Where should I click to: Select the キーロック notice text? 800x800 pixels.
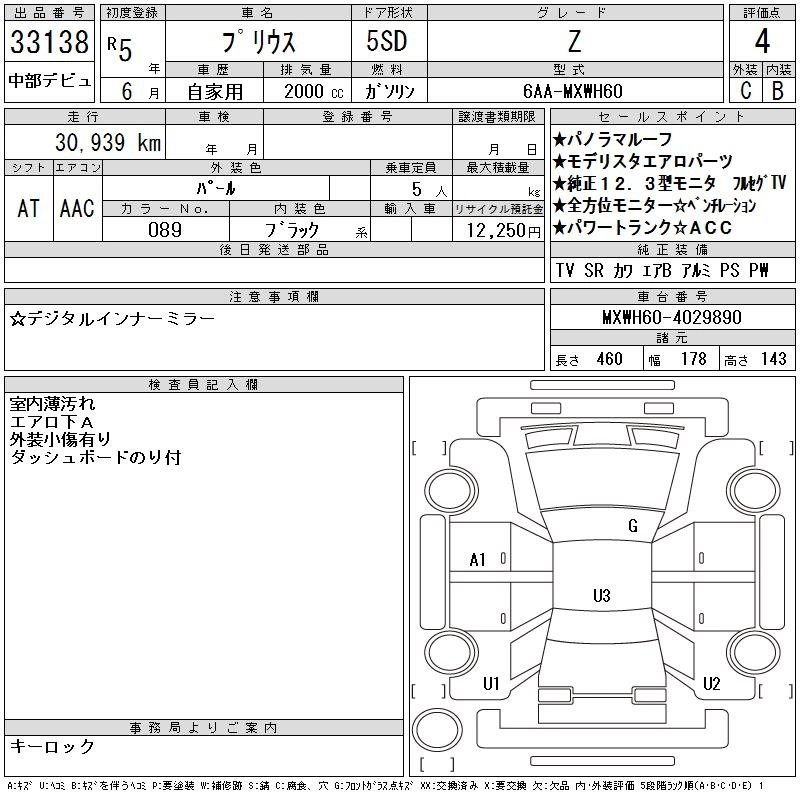coord(52,747)
